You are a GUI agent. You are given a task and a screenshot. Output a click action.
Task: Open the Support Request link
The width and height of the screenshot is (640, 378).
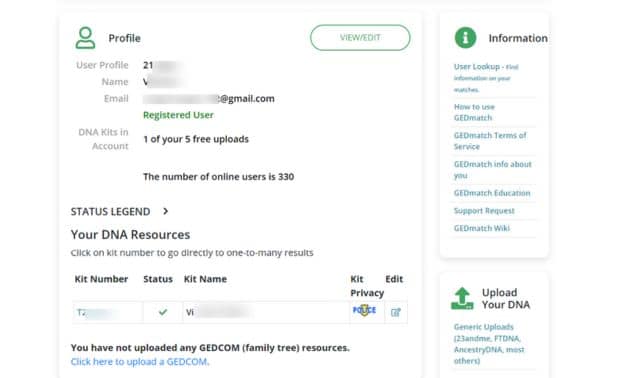tap(484, 211)
